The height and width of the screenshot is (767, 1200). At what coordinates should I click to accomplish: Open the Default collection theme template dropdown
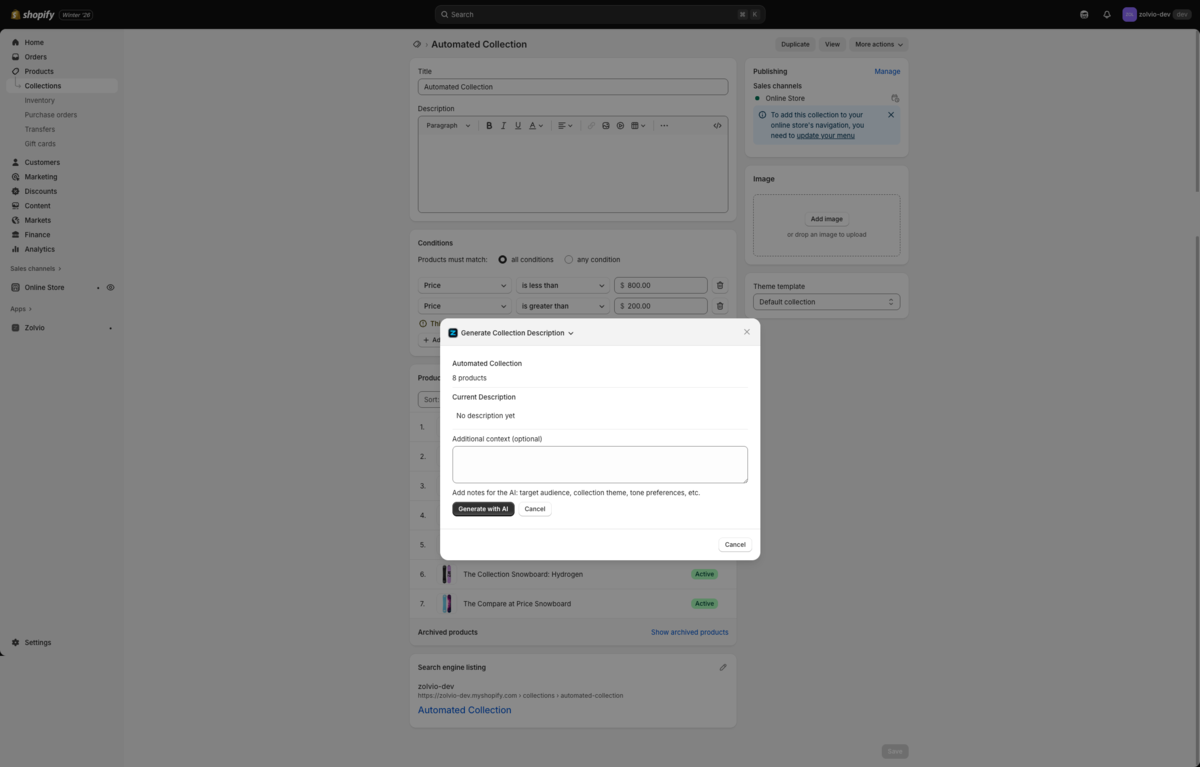pos(826,301)
